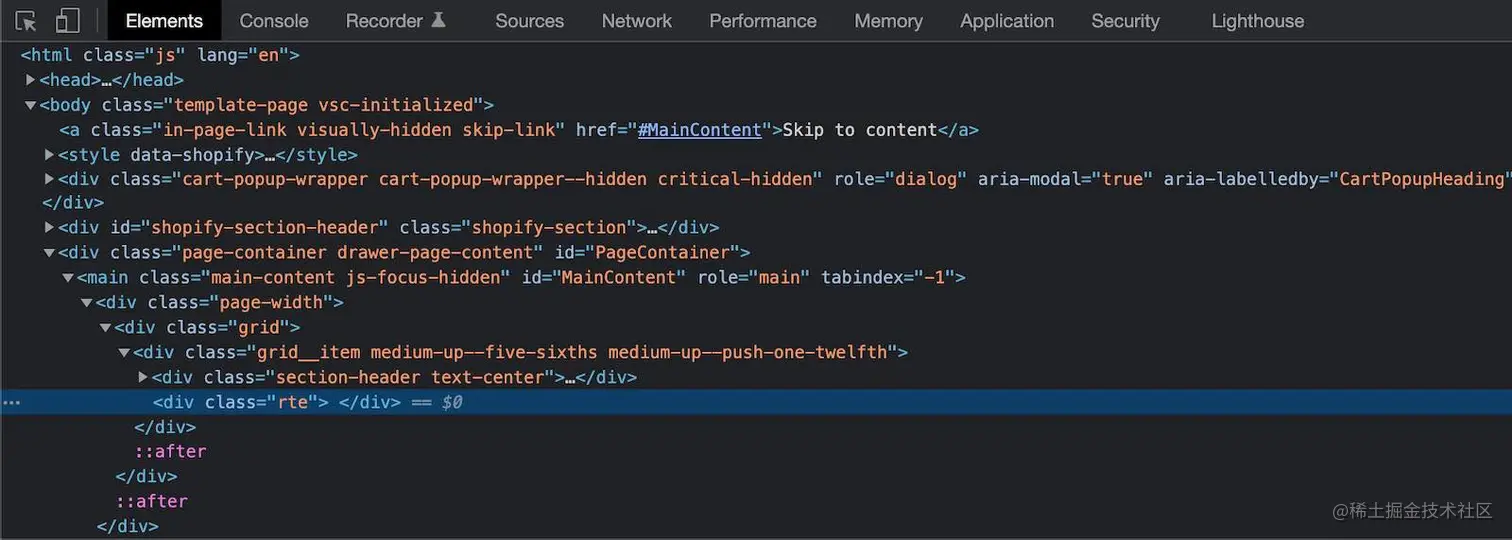Collapse the div class grid node
Viewport: 1512px width, 540px height.
(x=106, y=327)
